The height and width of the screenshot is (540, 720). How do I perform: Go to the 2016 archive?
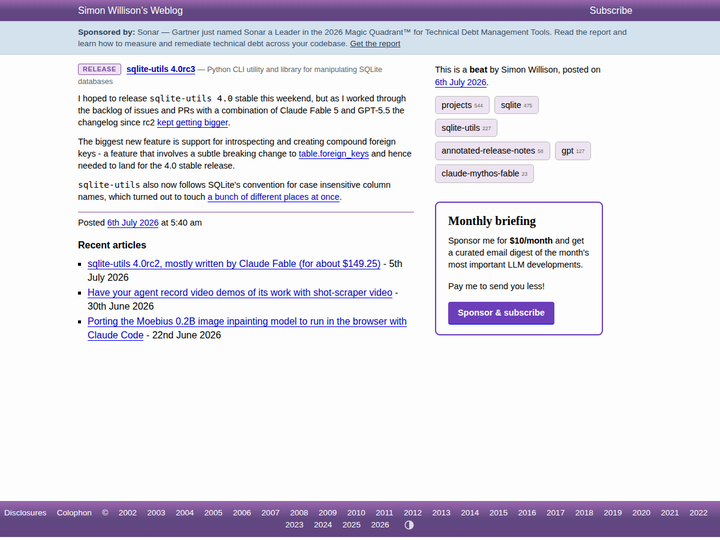[x=527, y=513]
